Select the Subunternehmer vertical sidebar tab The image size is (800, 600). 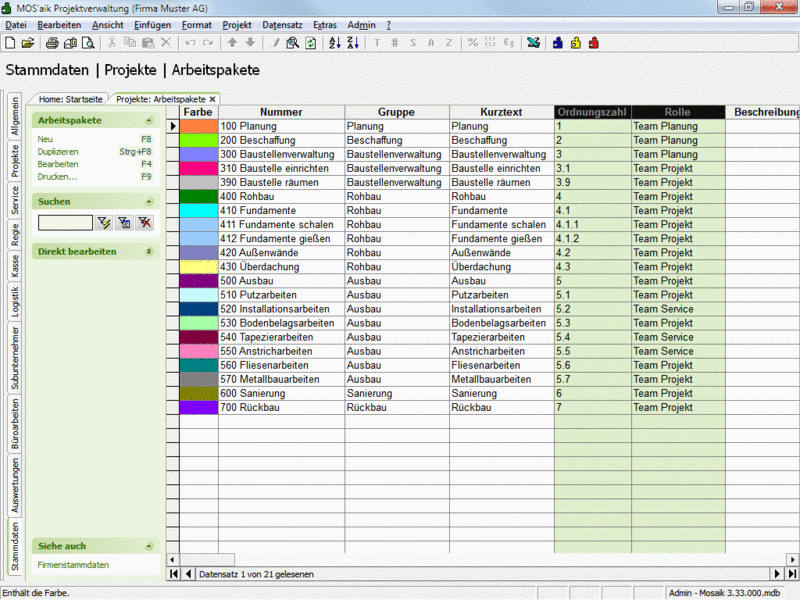[x=15, y=359]
